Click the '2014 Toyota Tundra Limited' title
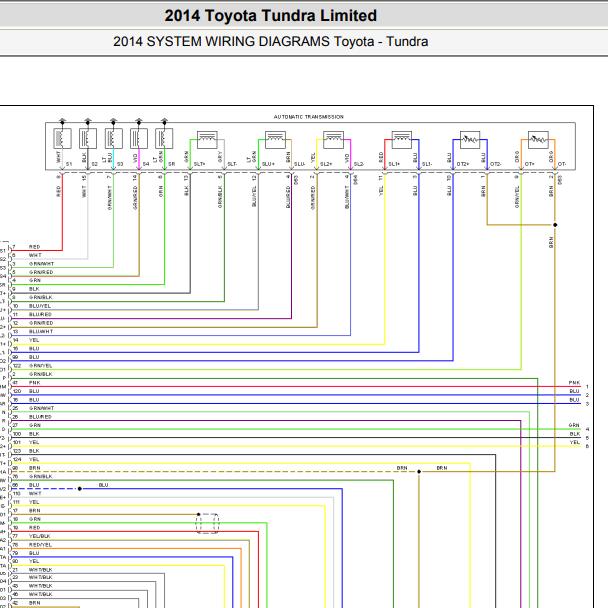The width and height of the screenshot is (608, 608). (271, 16)
